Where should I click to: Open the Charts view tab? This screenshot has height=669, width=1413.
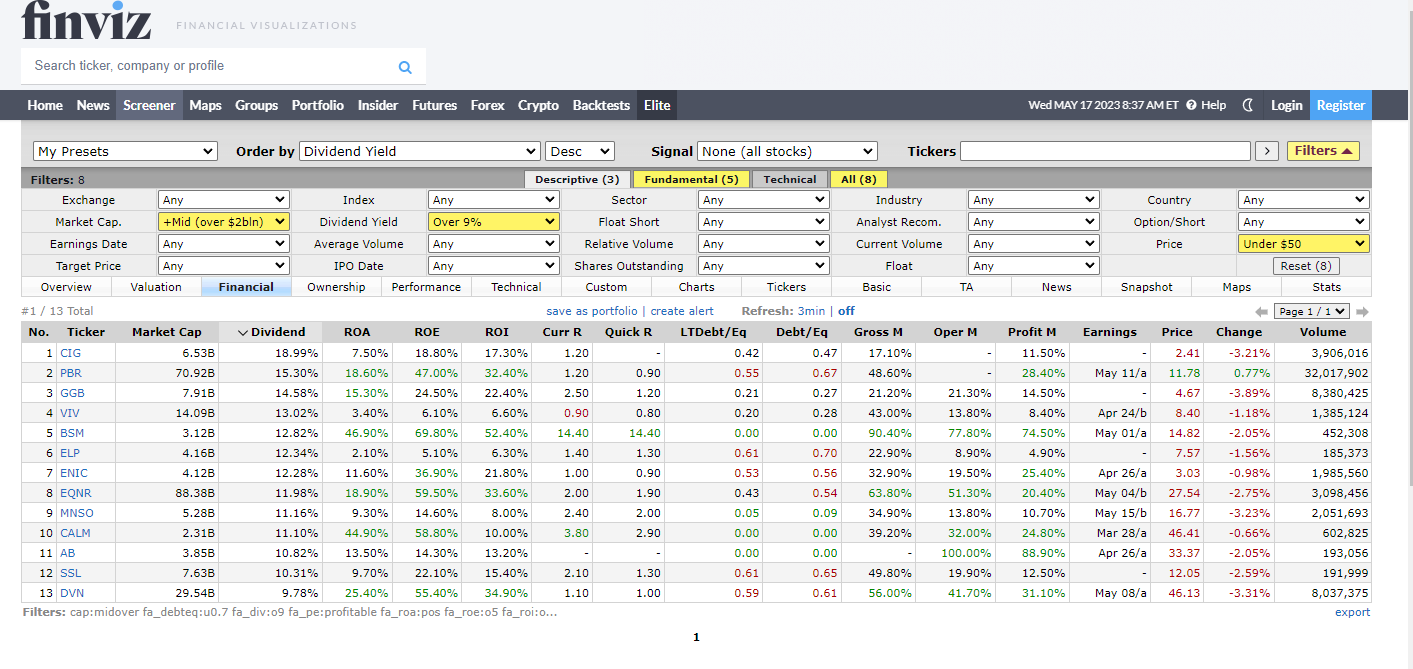(696, 287)
